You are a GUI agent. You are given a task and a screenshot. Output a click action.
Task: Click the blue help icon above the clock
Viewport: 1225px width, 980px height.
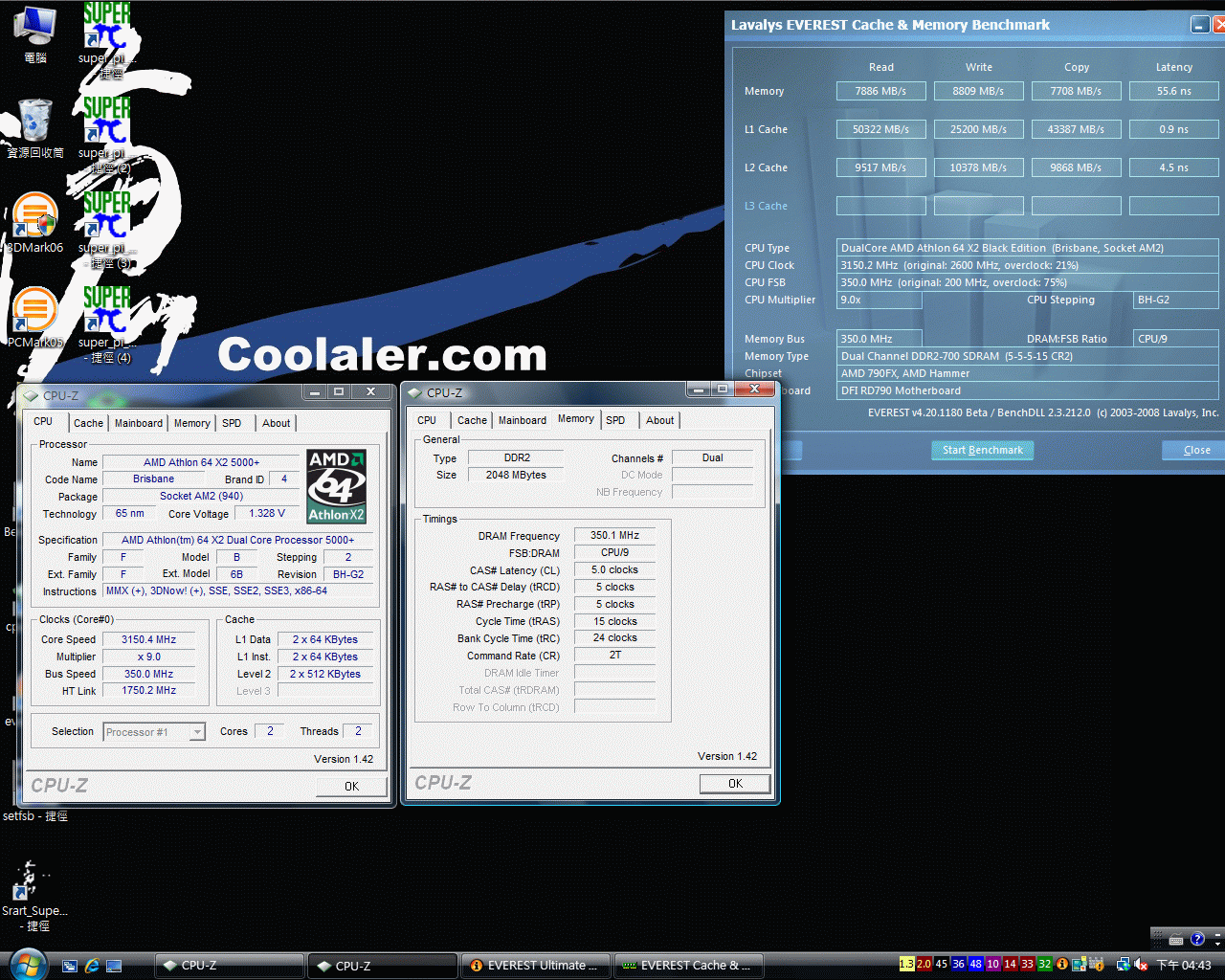click(x=1196, y=939)
